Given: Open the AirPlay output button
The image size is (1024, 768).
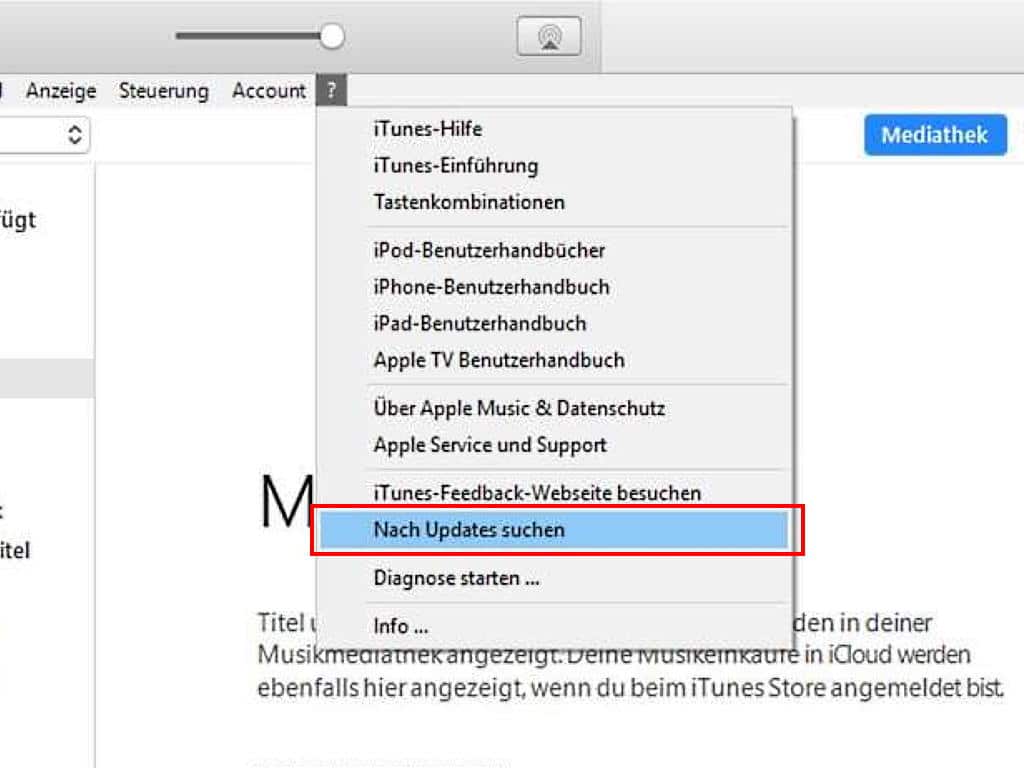Looking at the screenshot, I should pyautogui.click(x=549, y=36).
